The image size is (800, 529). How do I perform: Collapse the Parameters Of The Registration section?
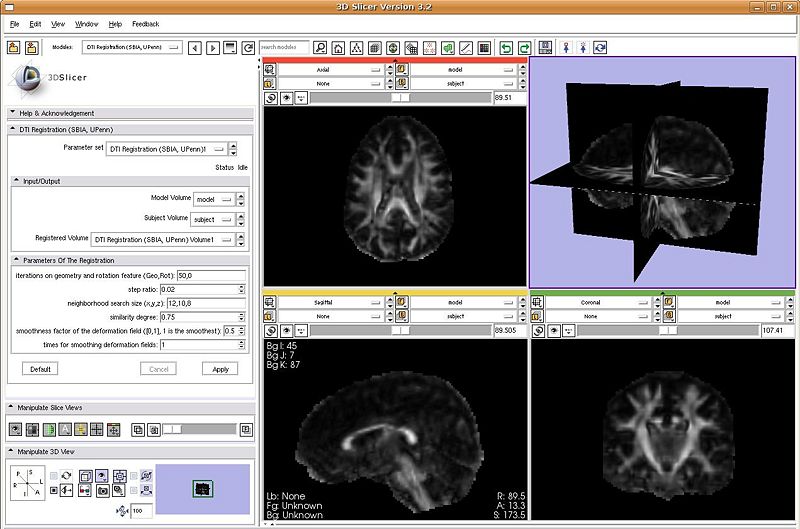point(16,260)
